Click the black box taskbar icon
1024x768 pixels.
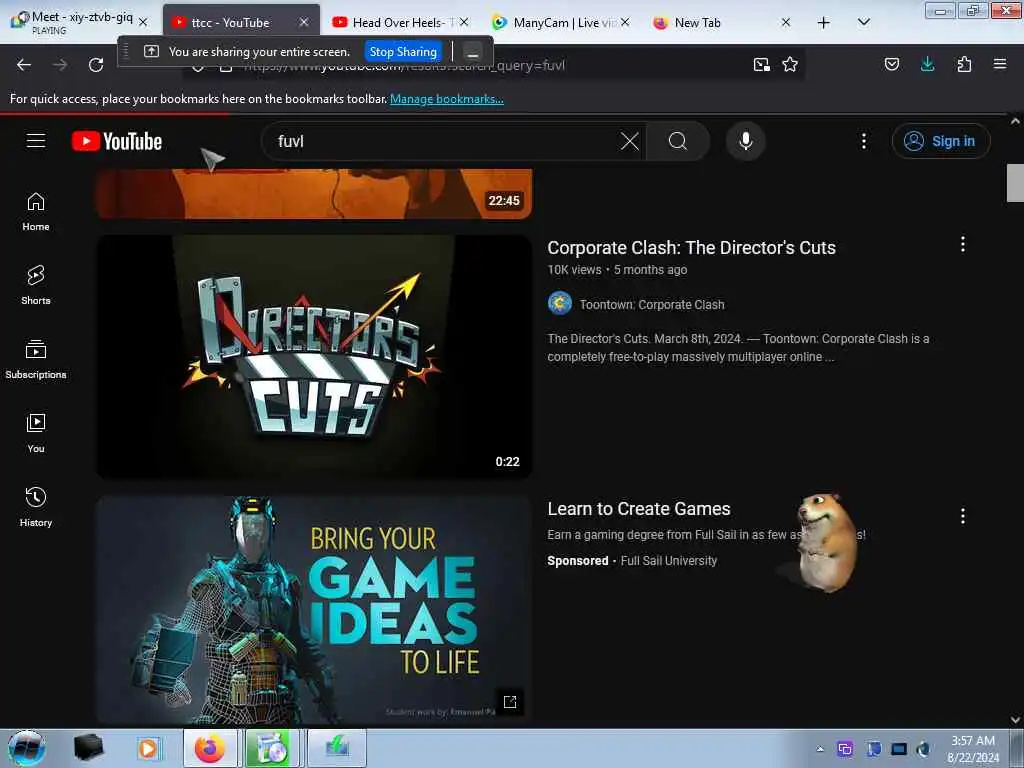(x=88, y=748)
